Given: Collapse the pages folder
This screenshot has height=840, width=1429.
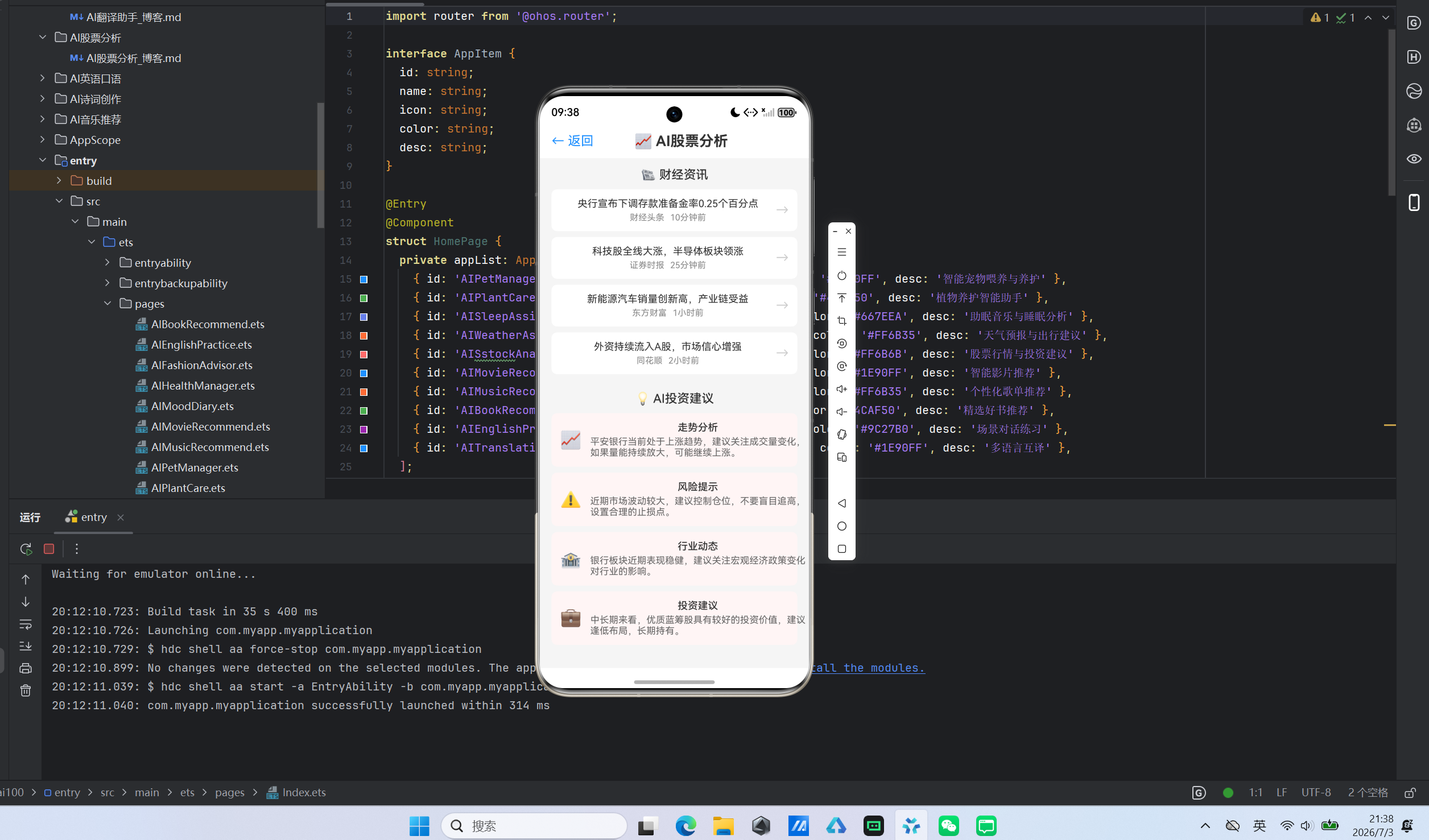Looking at the screenshot, I should pyautogui.click(x=108, y=304).
